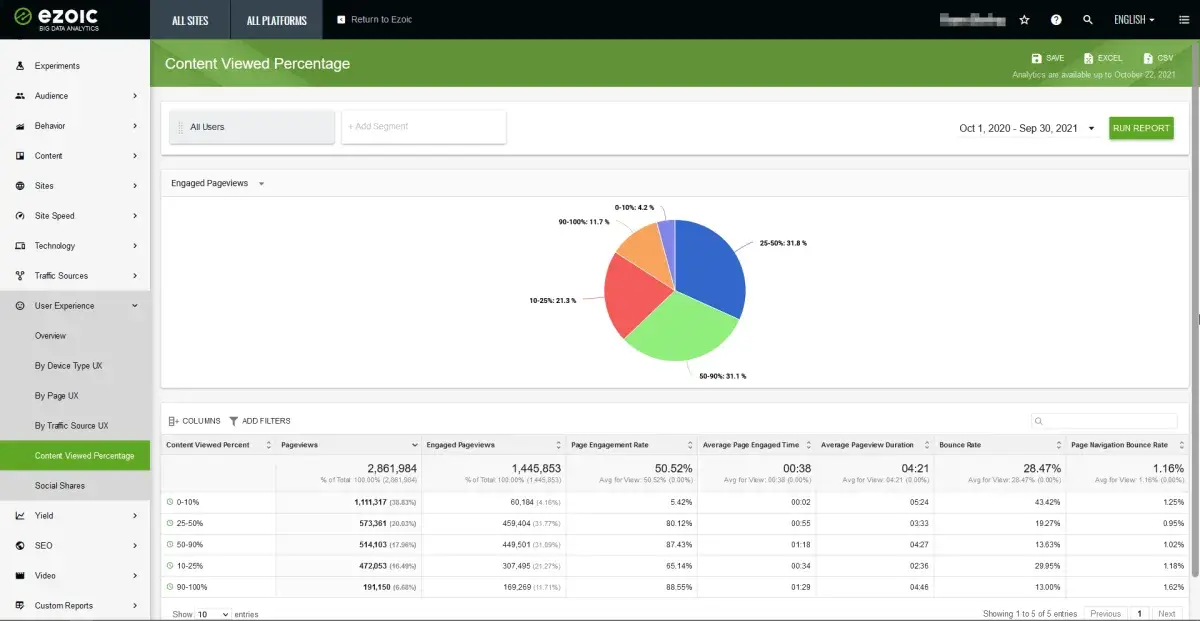Expand the Engaged Pageviews metric dropdown
The height and width of the screenshot is (621, 1200).
pos(261,184)
